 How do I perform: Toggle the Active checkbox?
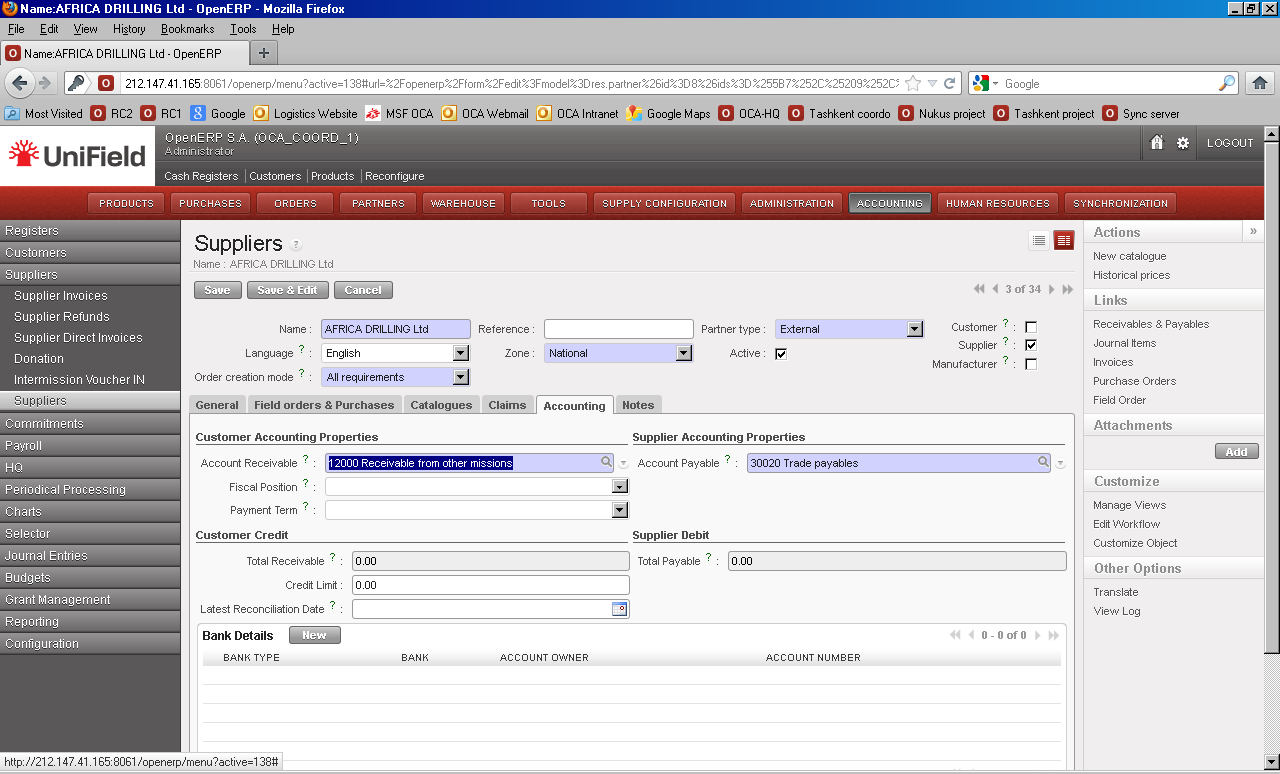pyautogui.click(x=781, y=354)
